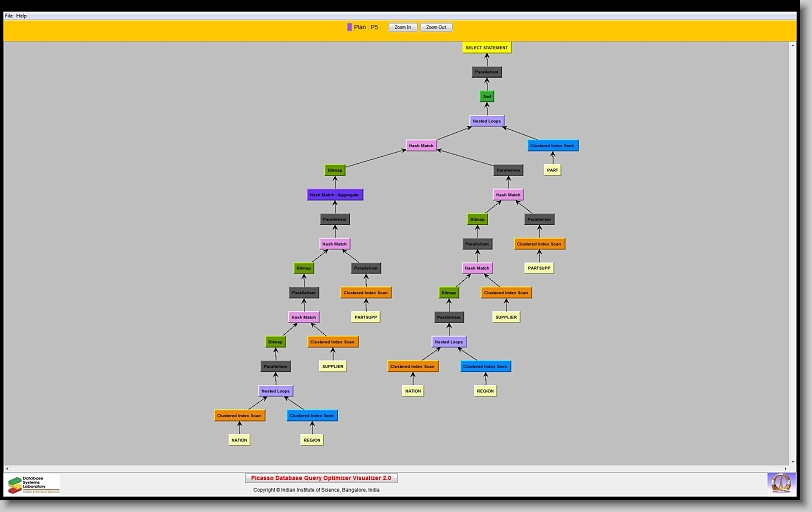Select the topmost Parallelism node below SELECT STATEMENT
Image resolution: width=812 pixels, height=512 pixels.
pos(487,72)
